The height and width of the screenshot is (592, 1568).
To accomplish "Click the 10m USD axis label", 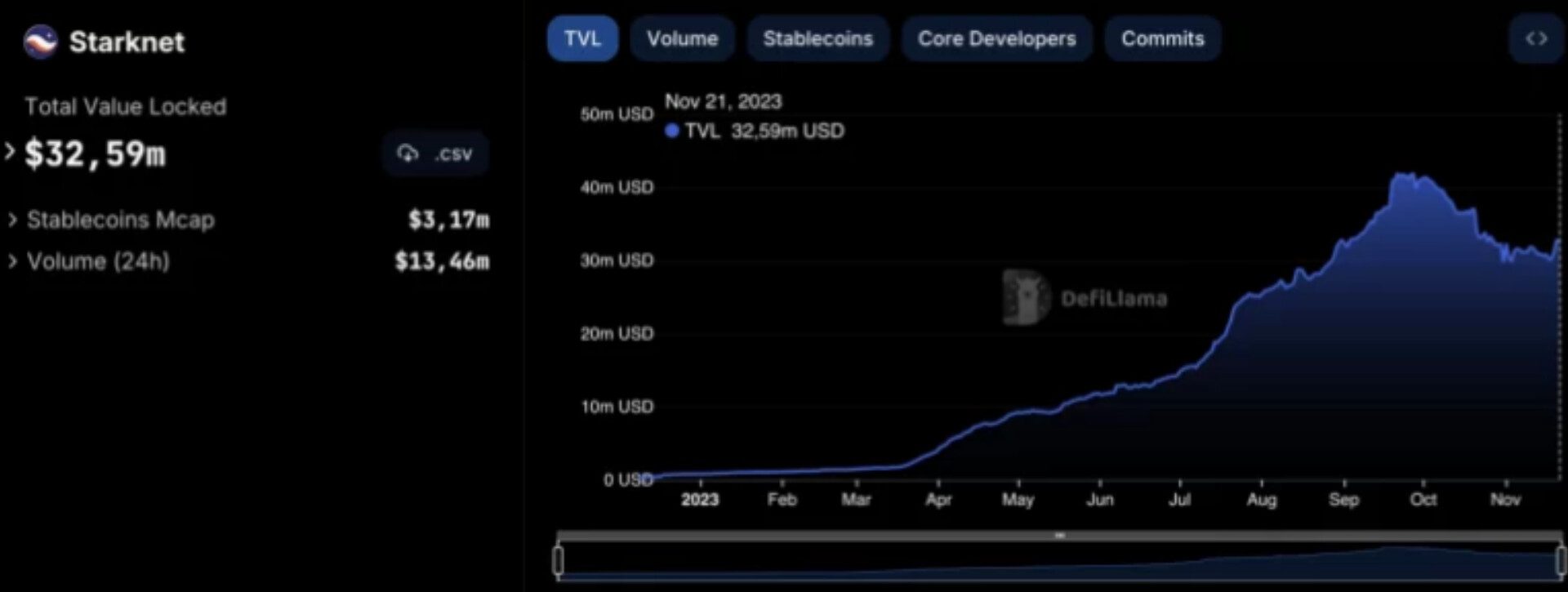I will tap(617, 407).
